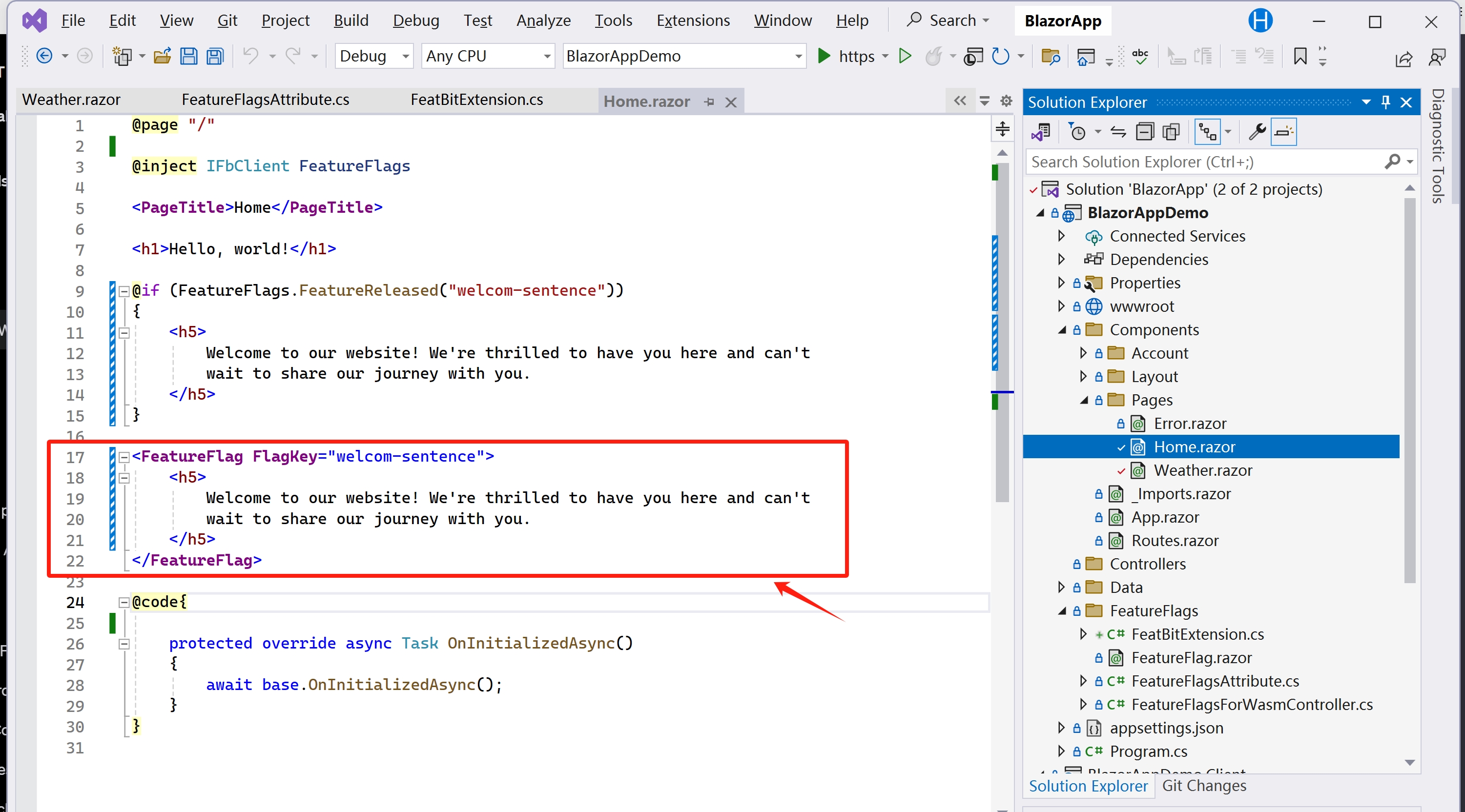Click the editor vertical scrollbar thumb
1465x812 pixels.
point(1002,333)
